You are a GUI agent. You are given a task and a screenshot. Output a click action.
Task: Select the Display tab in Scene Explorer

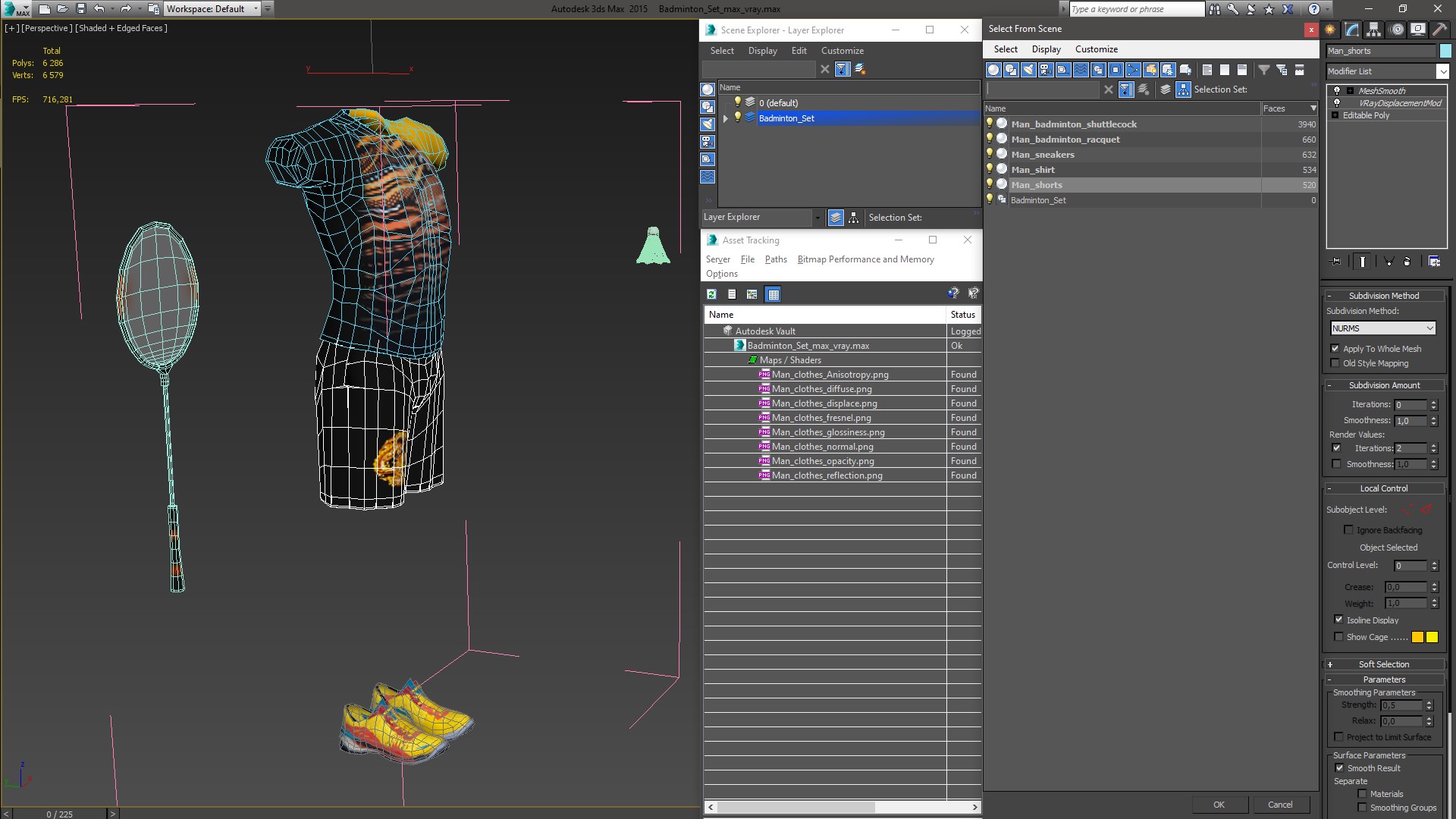[763, 51]
